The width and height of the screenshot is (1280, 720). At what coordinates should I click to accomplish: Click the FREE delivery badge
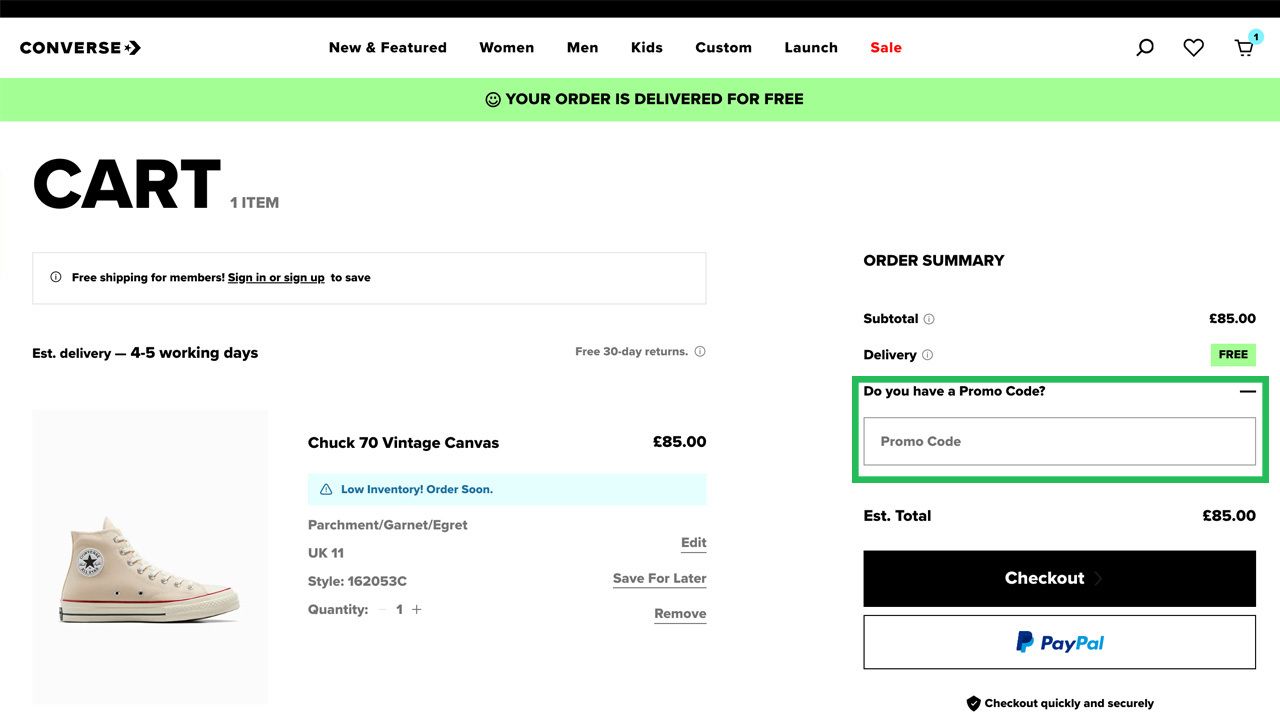(x=1233, y=355)
